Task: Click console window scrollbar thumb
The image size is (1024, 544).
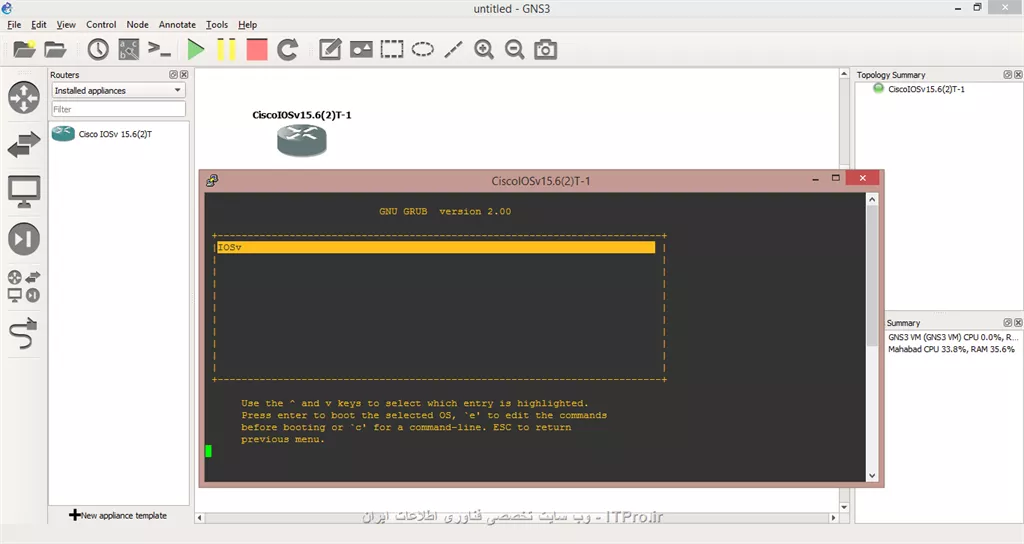Action: pyautogui.click(x=872, y=276)
